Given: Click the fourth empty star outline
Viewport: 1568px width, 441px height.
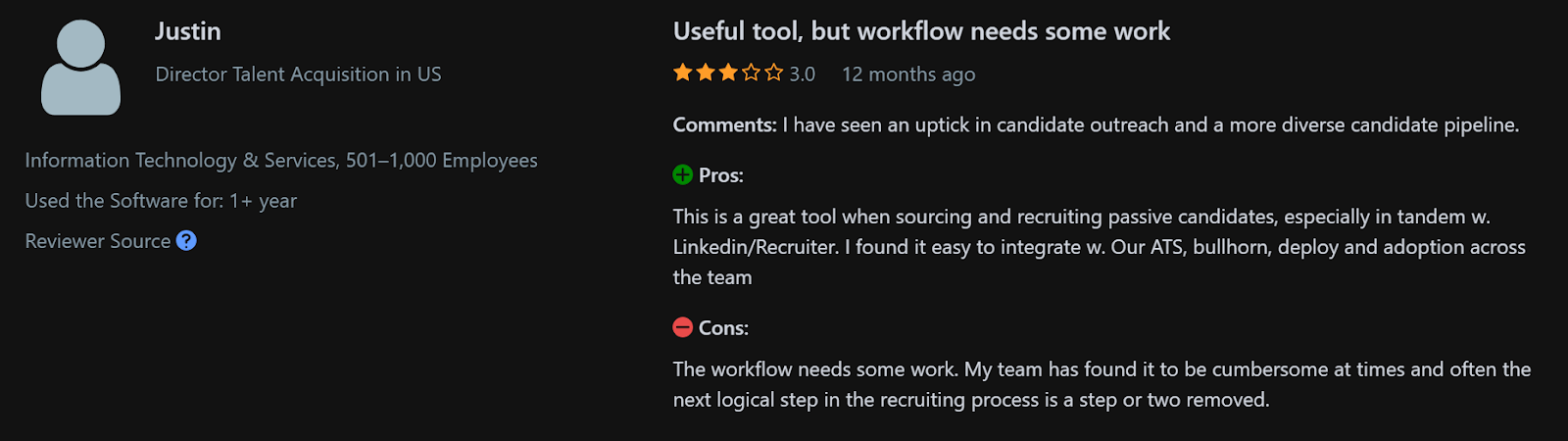Looking at the screenshot, I should (752, 73).
